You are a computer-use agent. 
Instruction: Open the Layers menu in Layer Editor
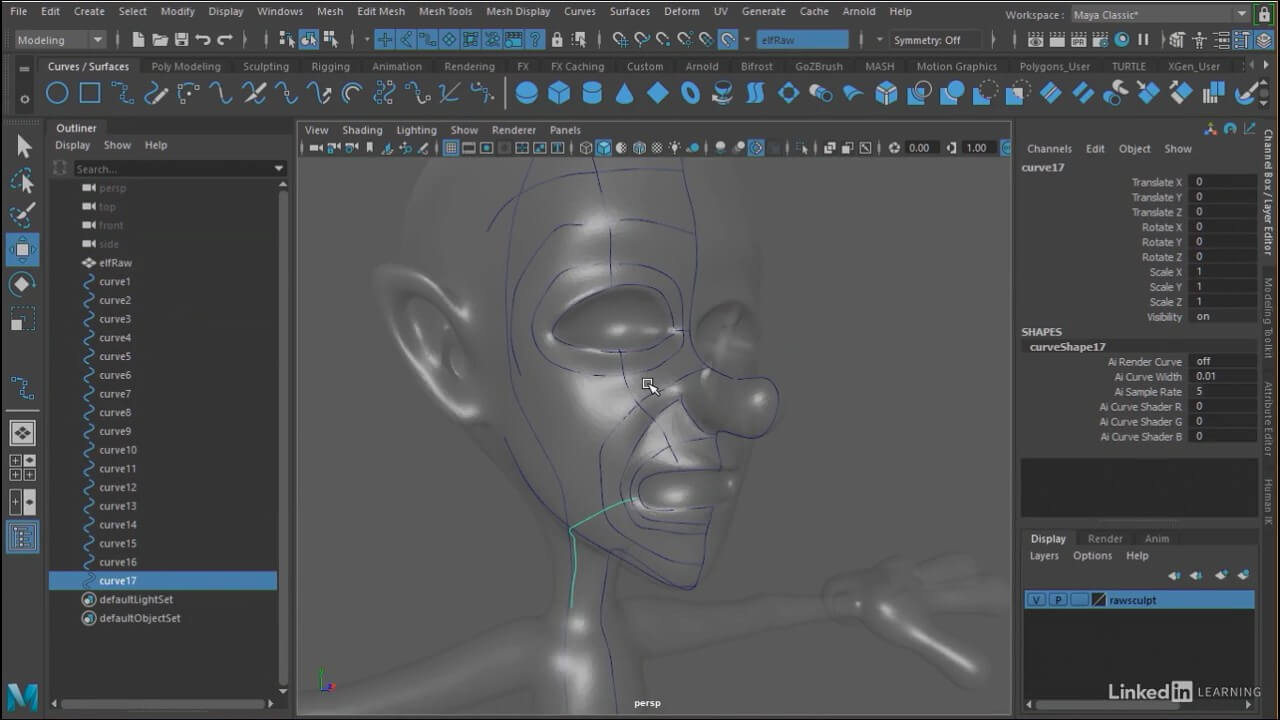(1044, 556)
